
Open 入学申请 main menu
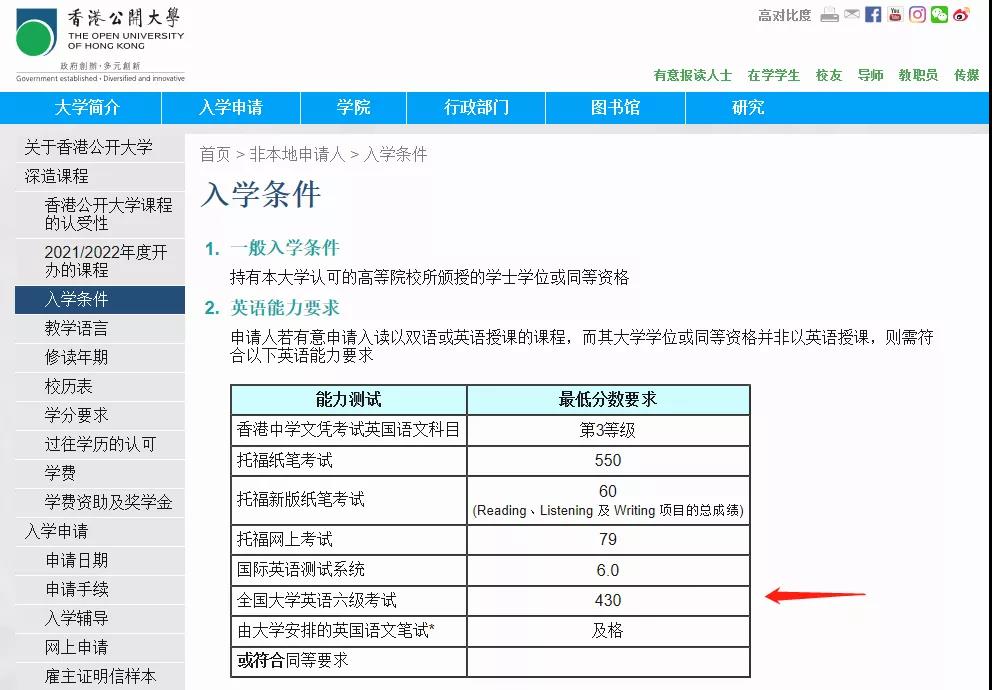231,108
